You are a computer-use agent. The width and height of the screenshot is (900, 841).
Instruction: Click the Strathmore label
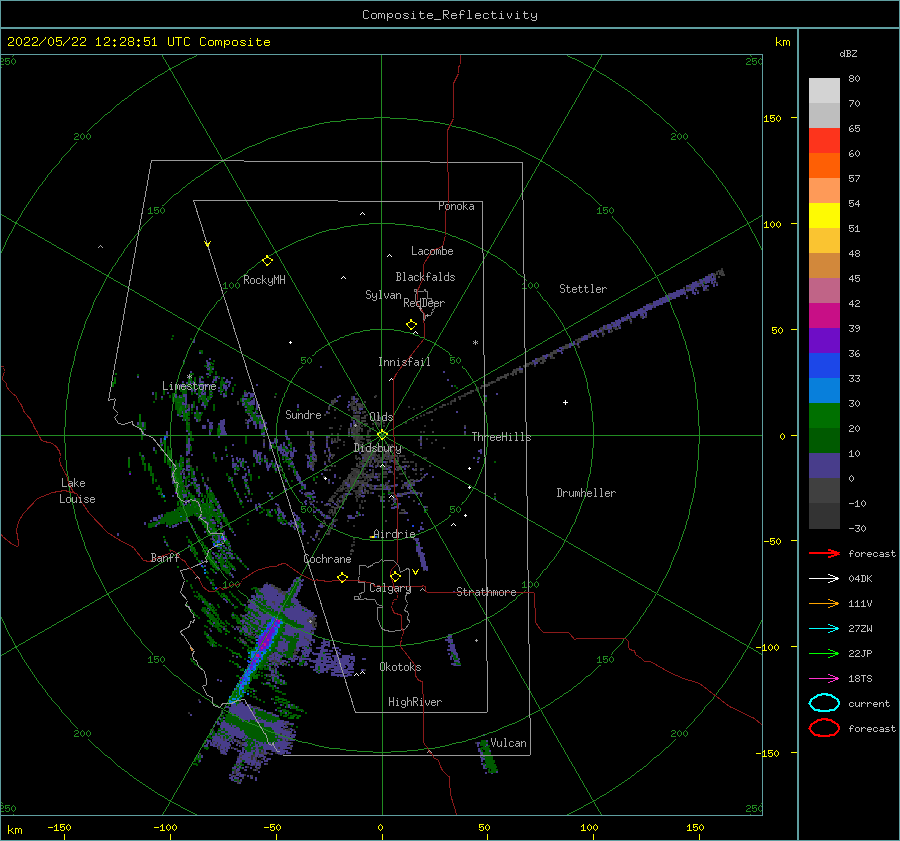(486, 592)
